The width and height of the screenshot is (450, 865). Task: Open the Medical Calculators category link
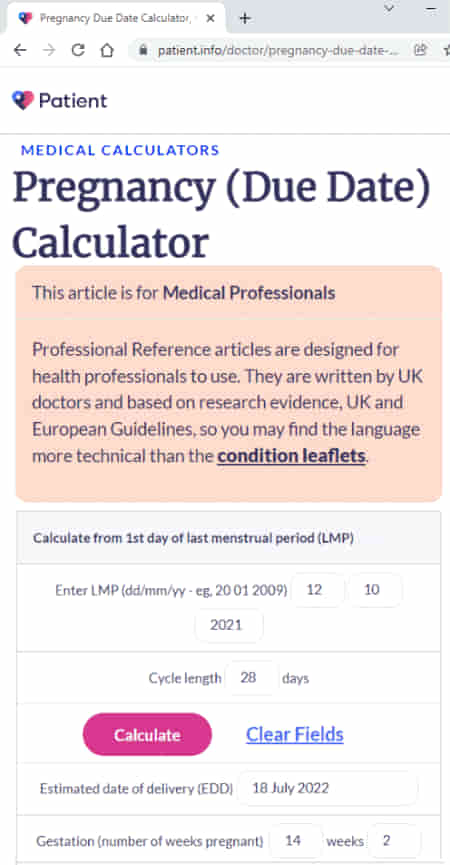coord(120,150)
